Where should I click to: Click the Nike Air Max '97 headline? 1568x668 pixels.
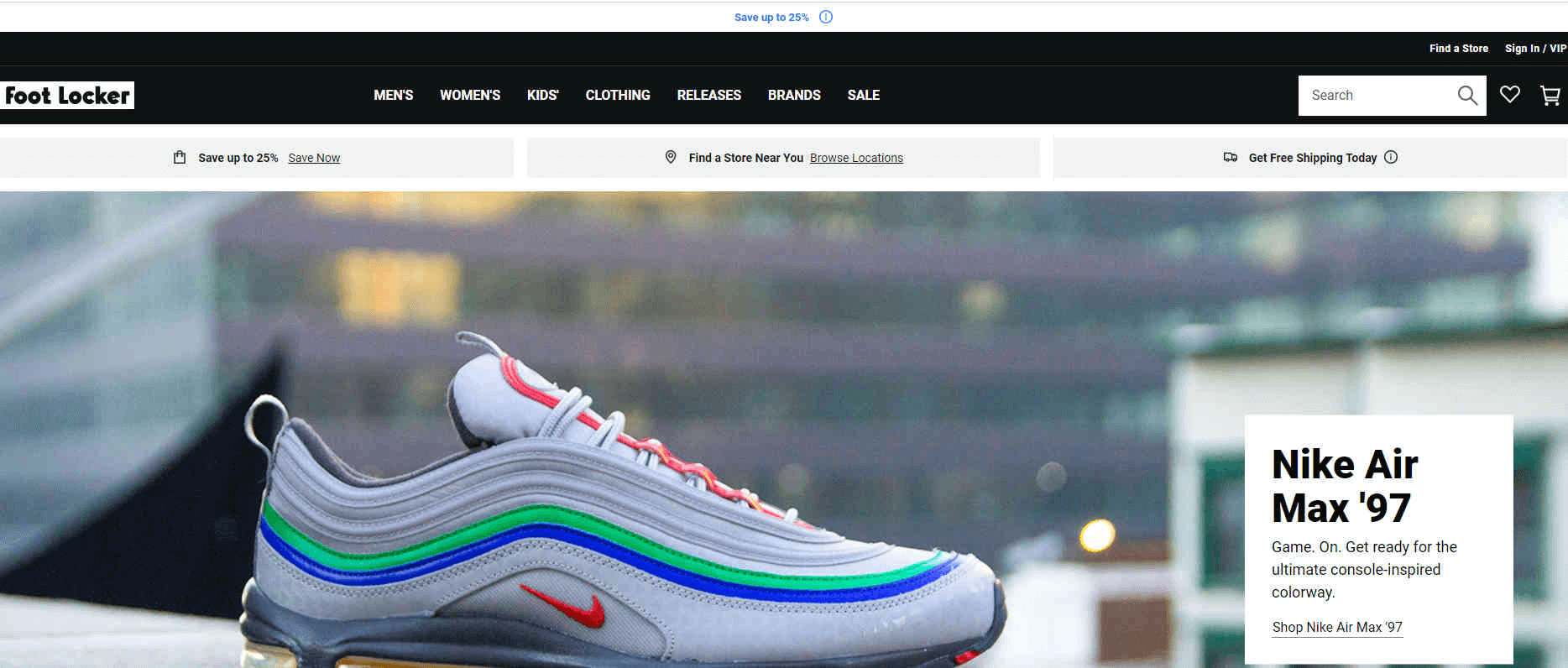(1345, 486)
